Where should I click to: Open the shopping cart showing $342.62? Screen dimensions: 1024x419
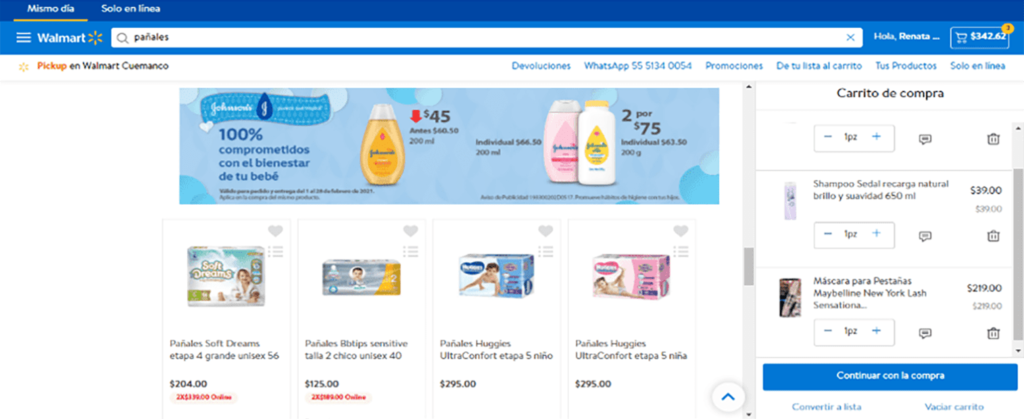tap(980, 37)
